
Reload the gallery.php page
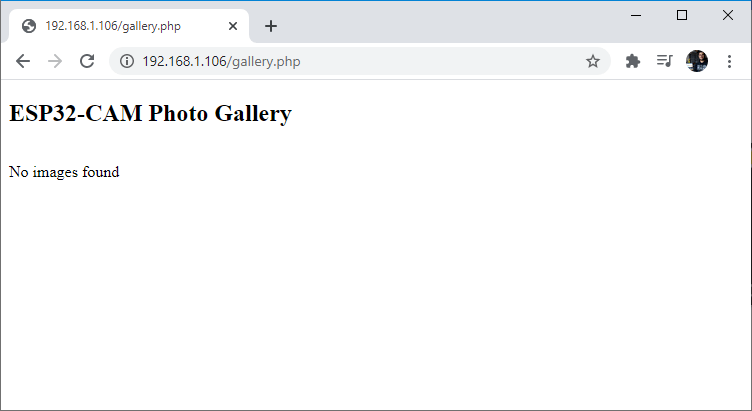click(87, 61)
